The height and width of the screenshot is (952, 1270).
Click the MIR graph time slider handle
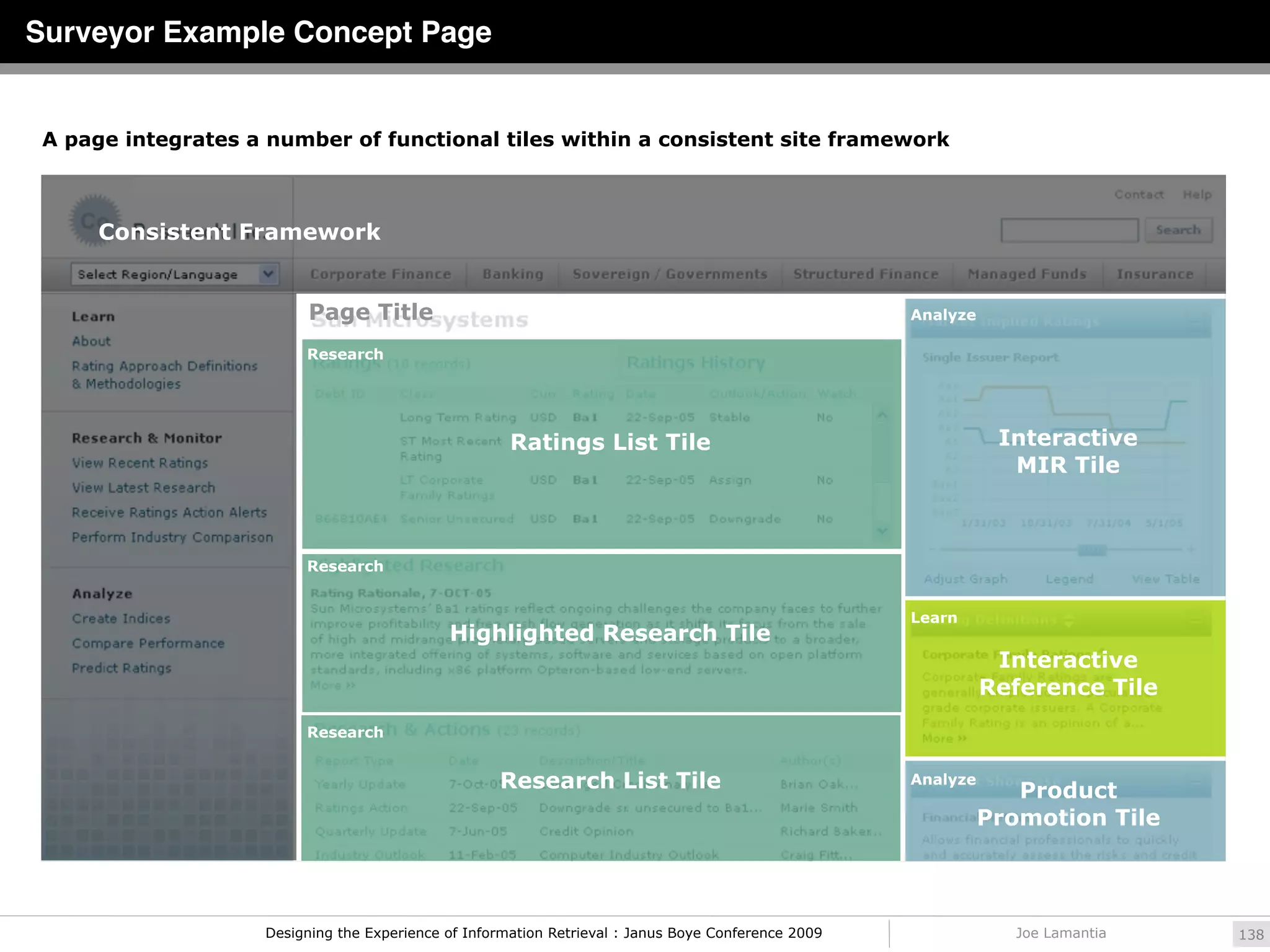coord(1092,550)
